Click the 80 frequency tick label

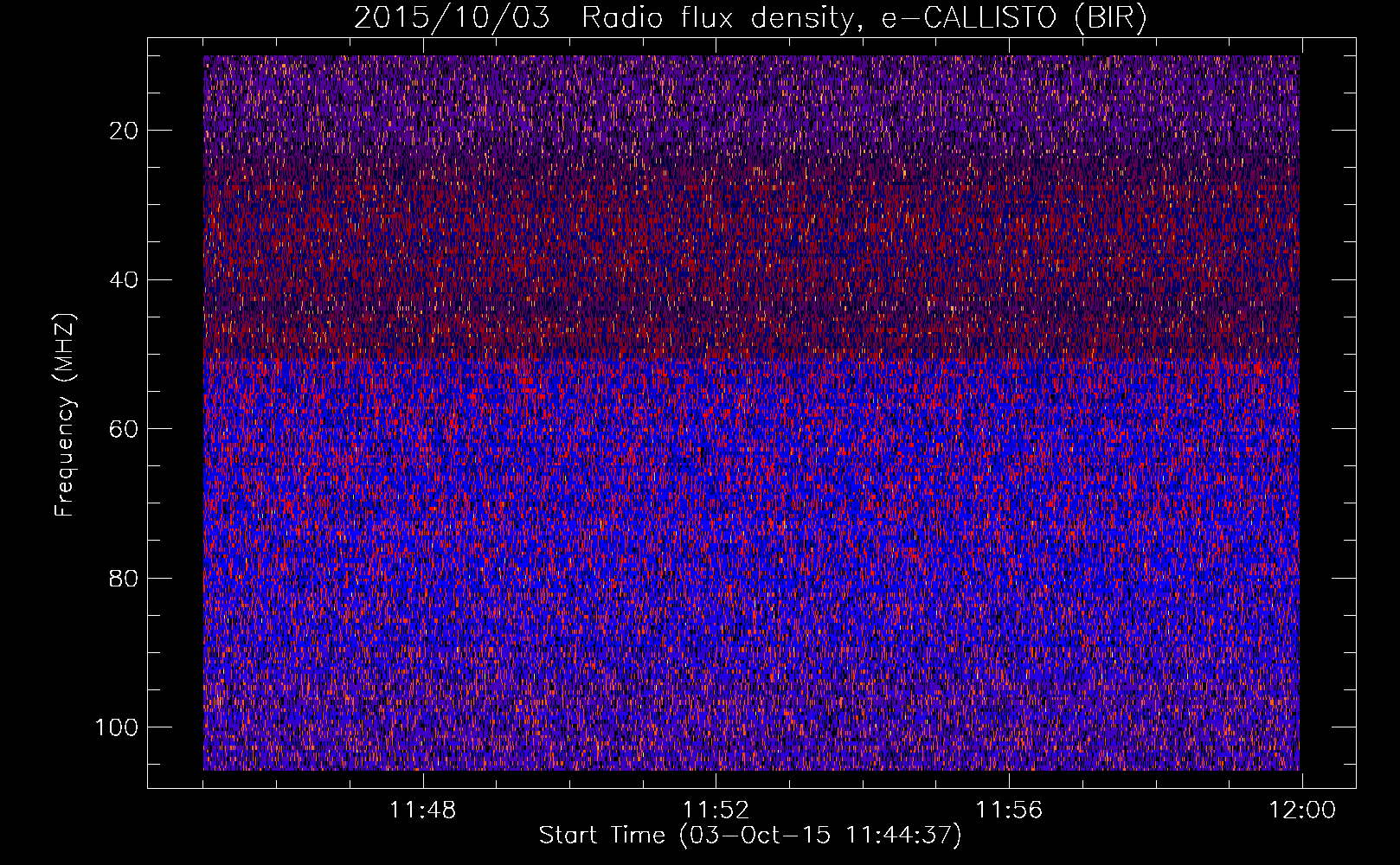click(125, 578)
